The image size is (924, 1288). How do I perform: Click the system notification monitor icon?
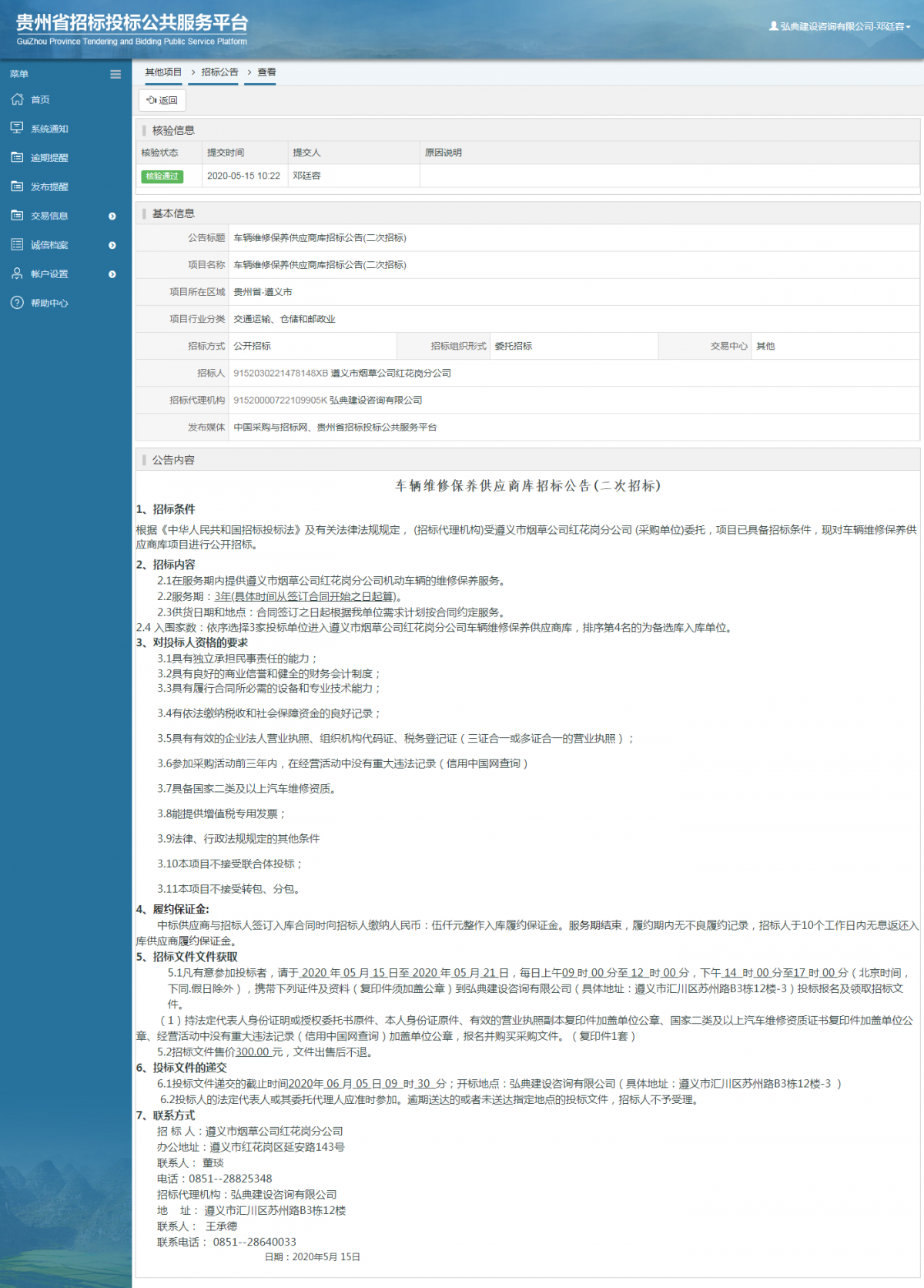click(x=17, y=128)
